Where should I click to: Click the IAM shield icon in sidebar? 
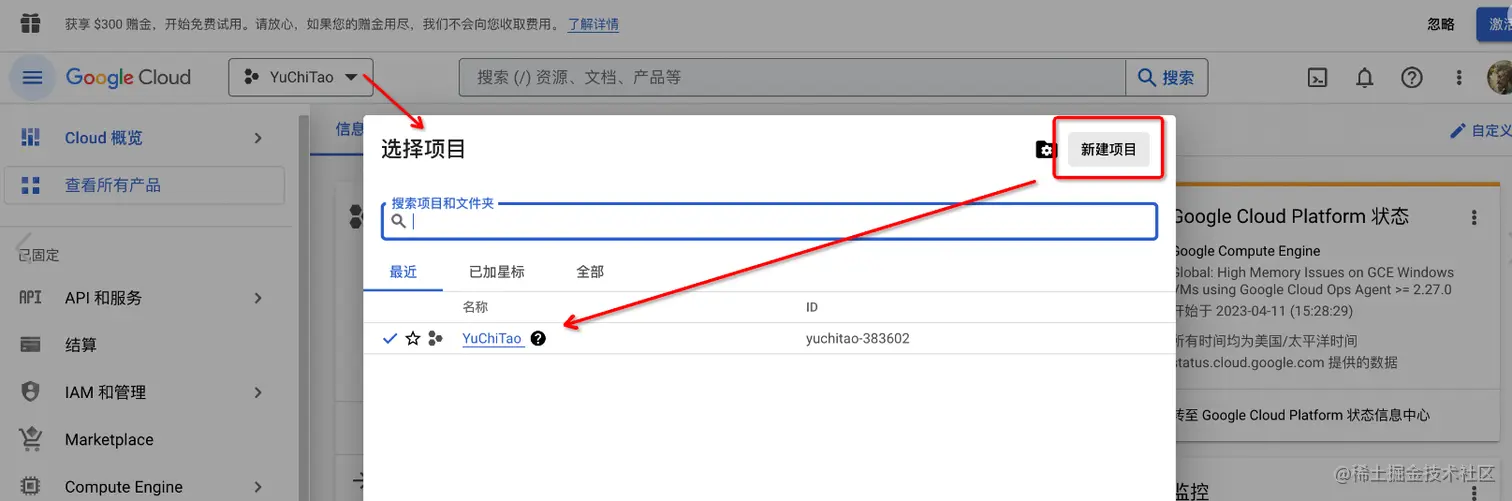click(31, 392)
